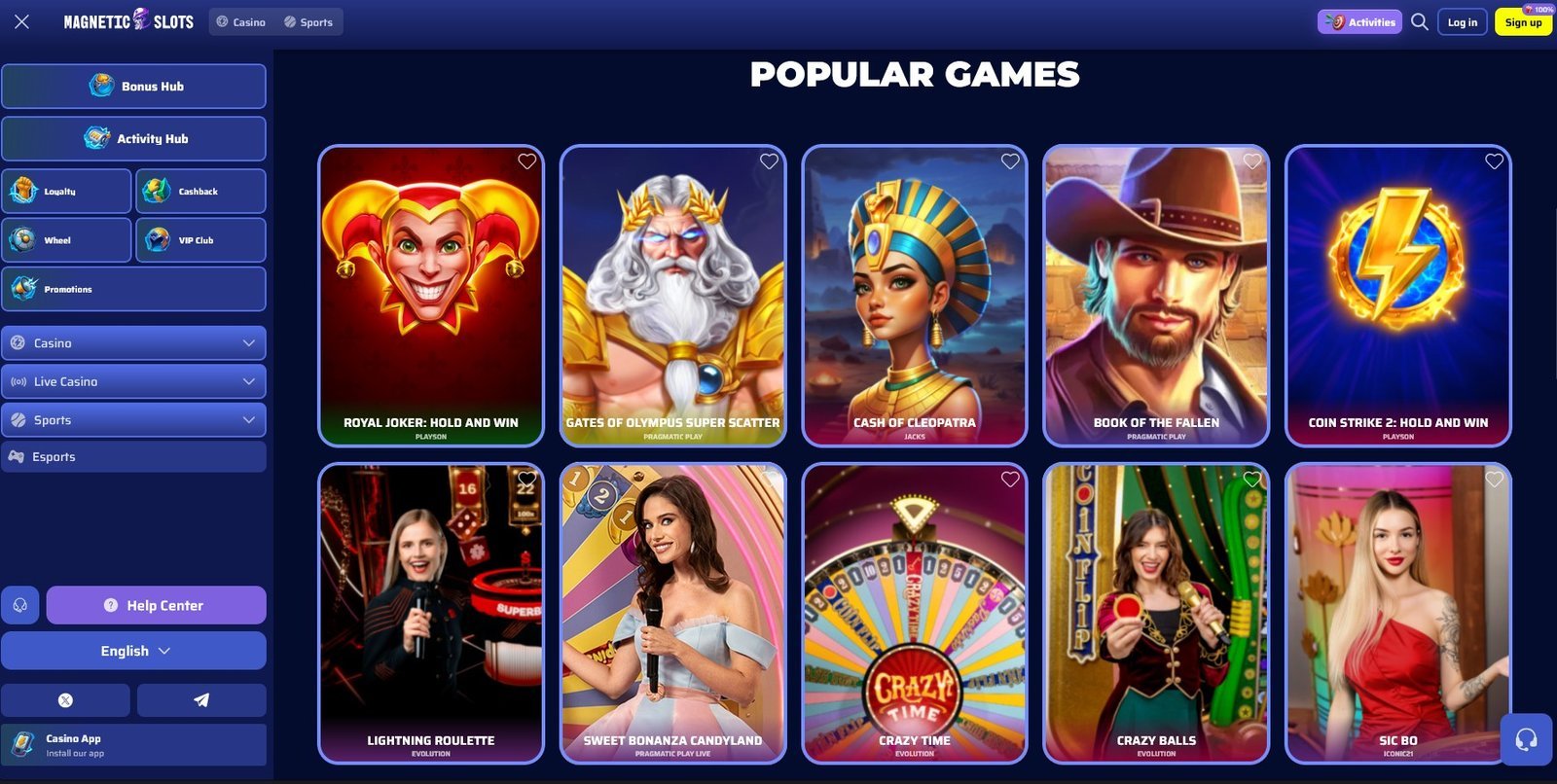The image size is (1557, 784).
Task: Open the search magnifier icon
Action: pyautogui.click(x=1420, y=22)
